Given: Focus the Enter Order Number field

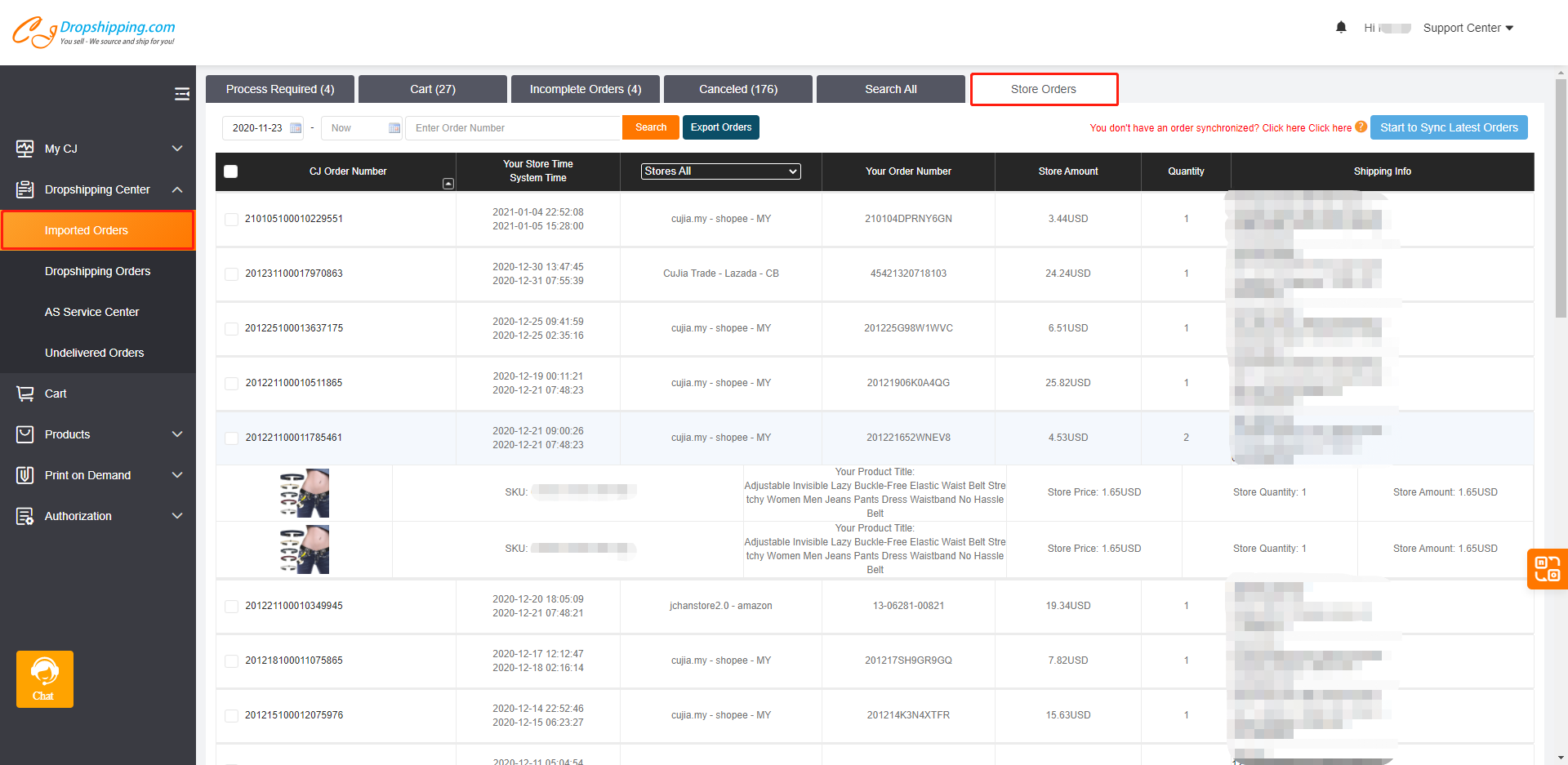Looking at the screenshot, I should pyautogui.click(x=513, y=128).
